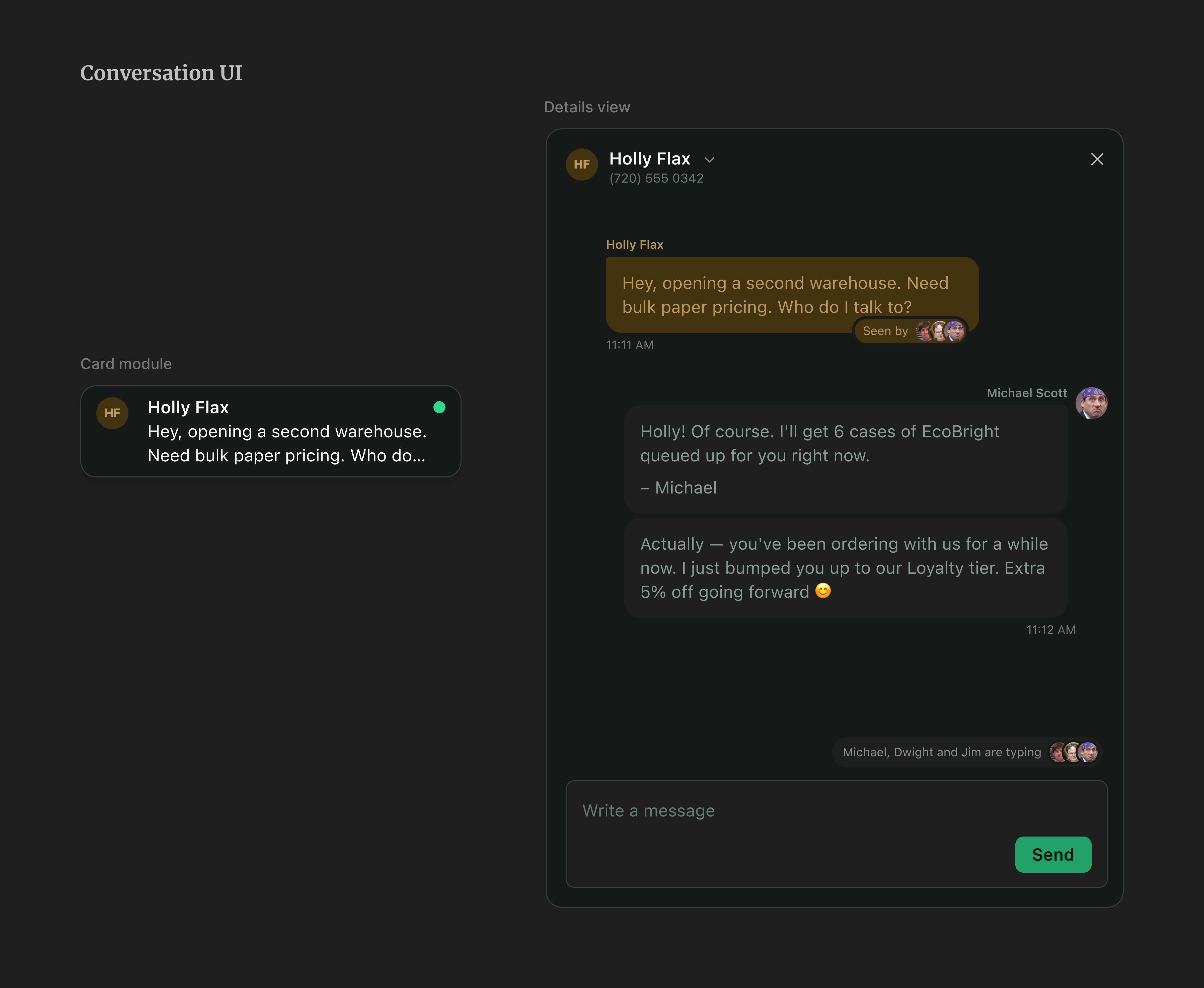Expand the Holly Flax contact chevron

click(x=709, y=160)
